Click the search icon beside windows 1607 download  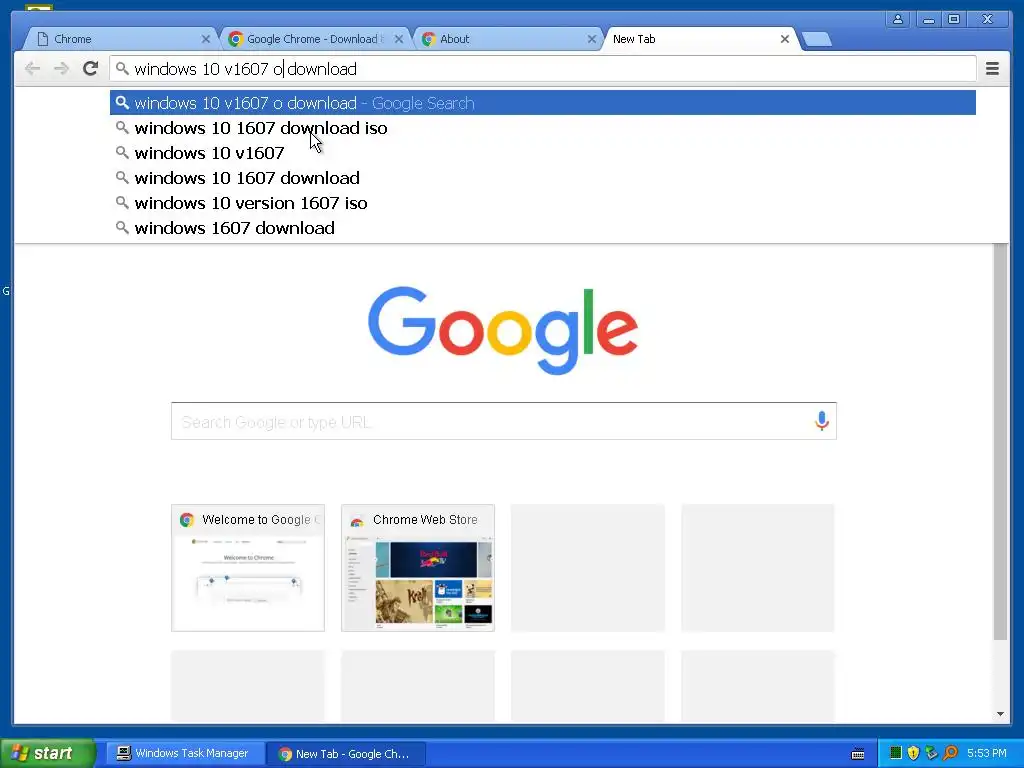coord(121,227)
